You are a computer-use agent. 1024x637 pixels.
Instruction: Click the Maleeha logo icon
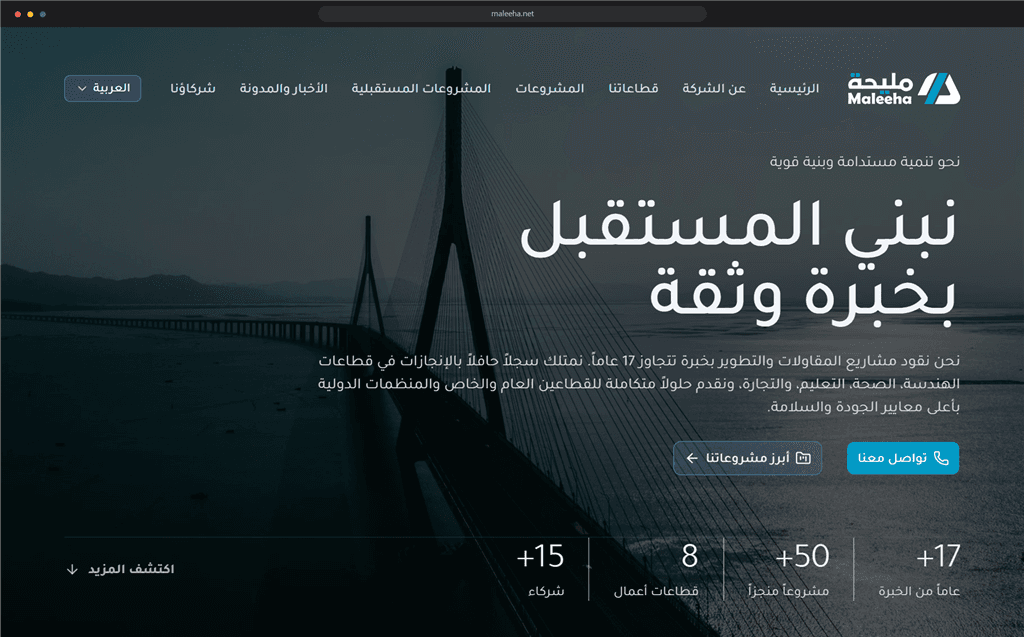click(x=939, y=88)
